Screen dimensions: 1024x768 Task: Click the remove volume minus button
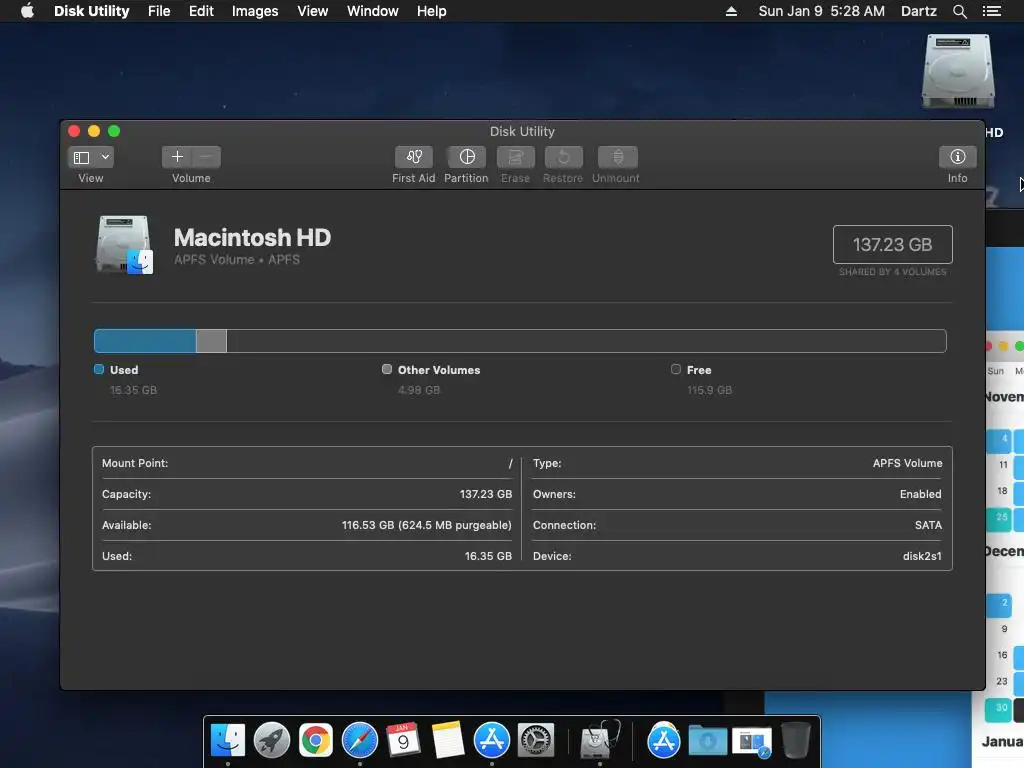[206, 157]
